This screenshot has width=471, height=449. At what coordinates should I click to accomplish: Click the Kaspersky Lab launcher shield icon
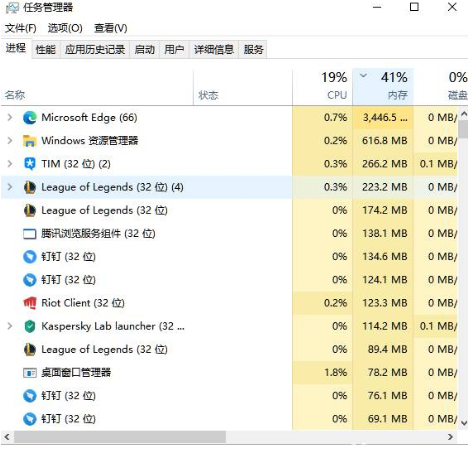[x=30, y=326]
